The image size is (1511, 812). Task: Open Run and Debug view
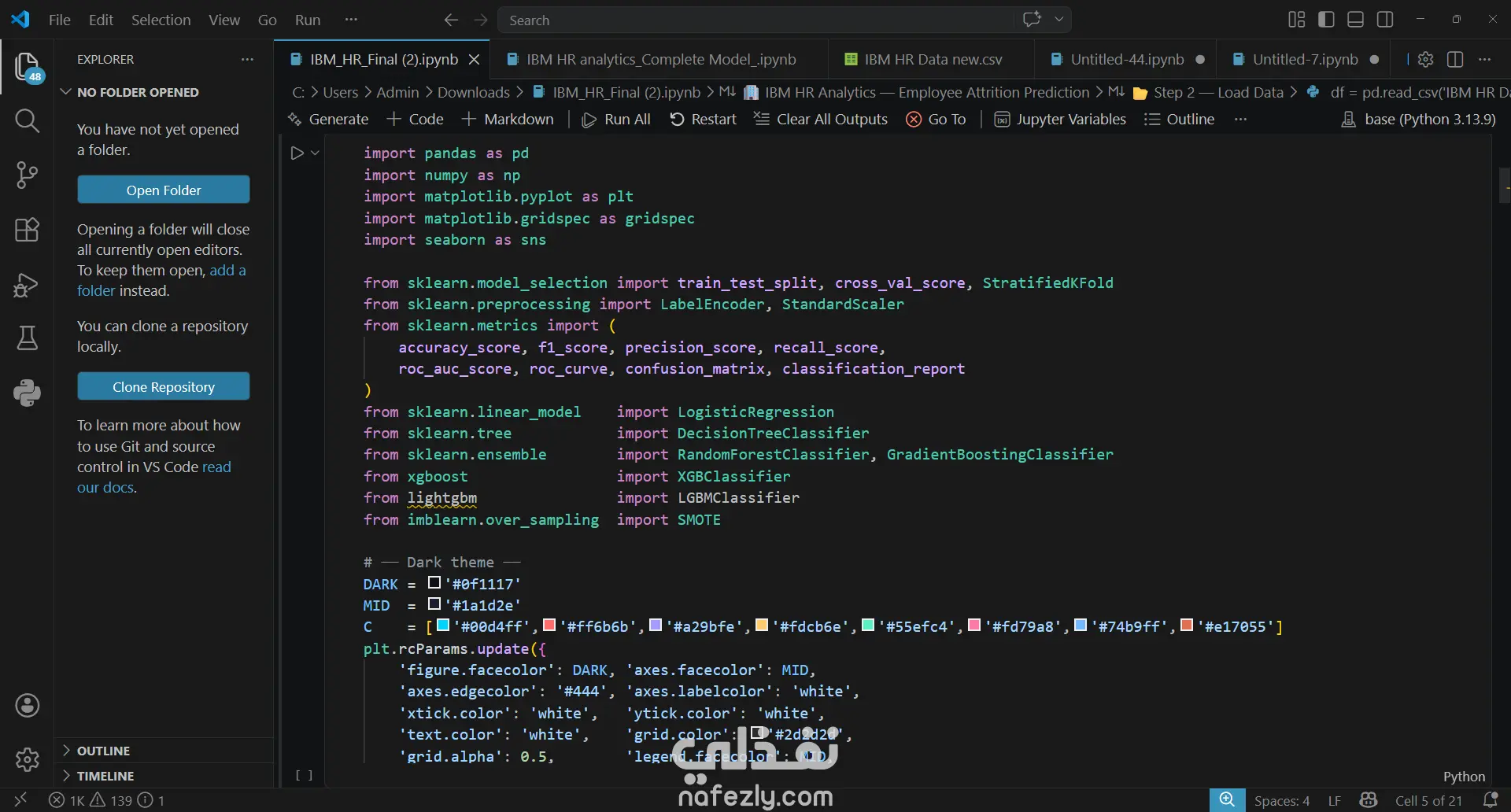pyautogui.click(x=28, y=284)
